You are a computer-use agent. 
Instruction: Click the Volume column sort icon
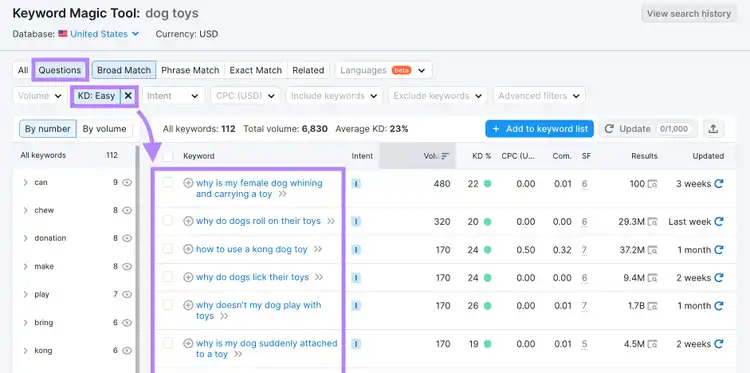(x=445, y=156)
